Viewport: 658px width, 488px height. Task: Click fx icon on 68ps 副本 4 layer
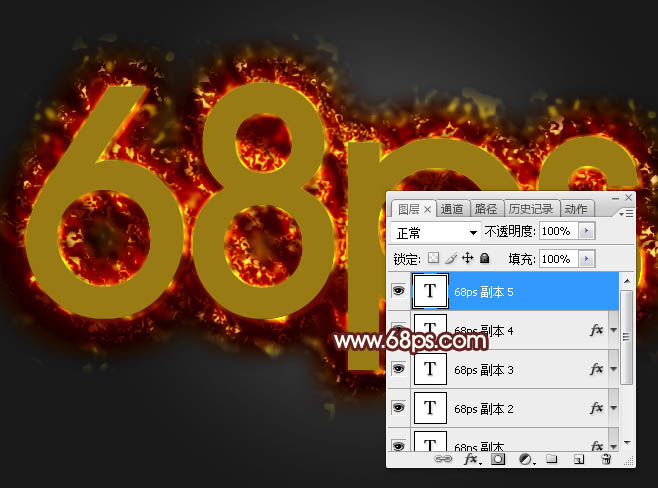(597, 330)
